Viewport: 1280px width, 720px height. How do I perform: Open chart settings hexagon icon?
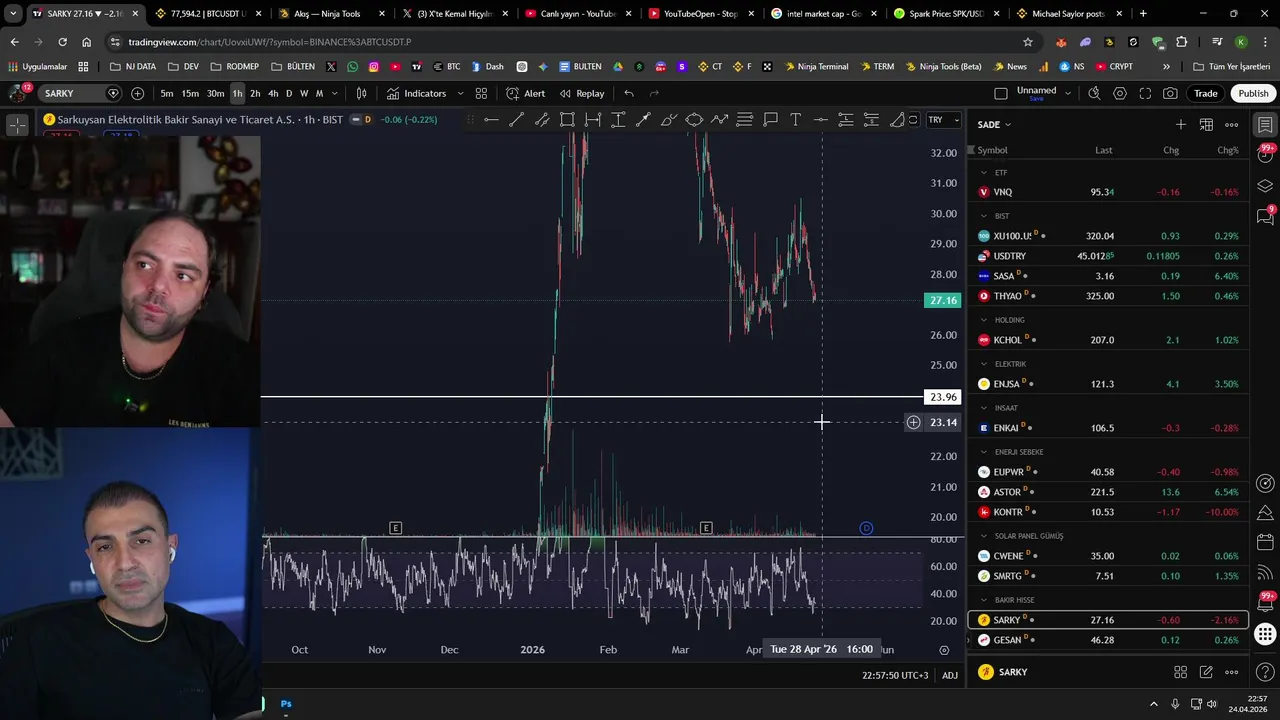[1119, 93]
